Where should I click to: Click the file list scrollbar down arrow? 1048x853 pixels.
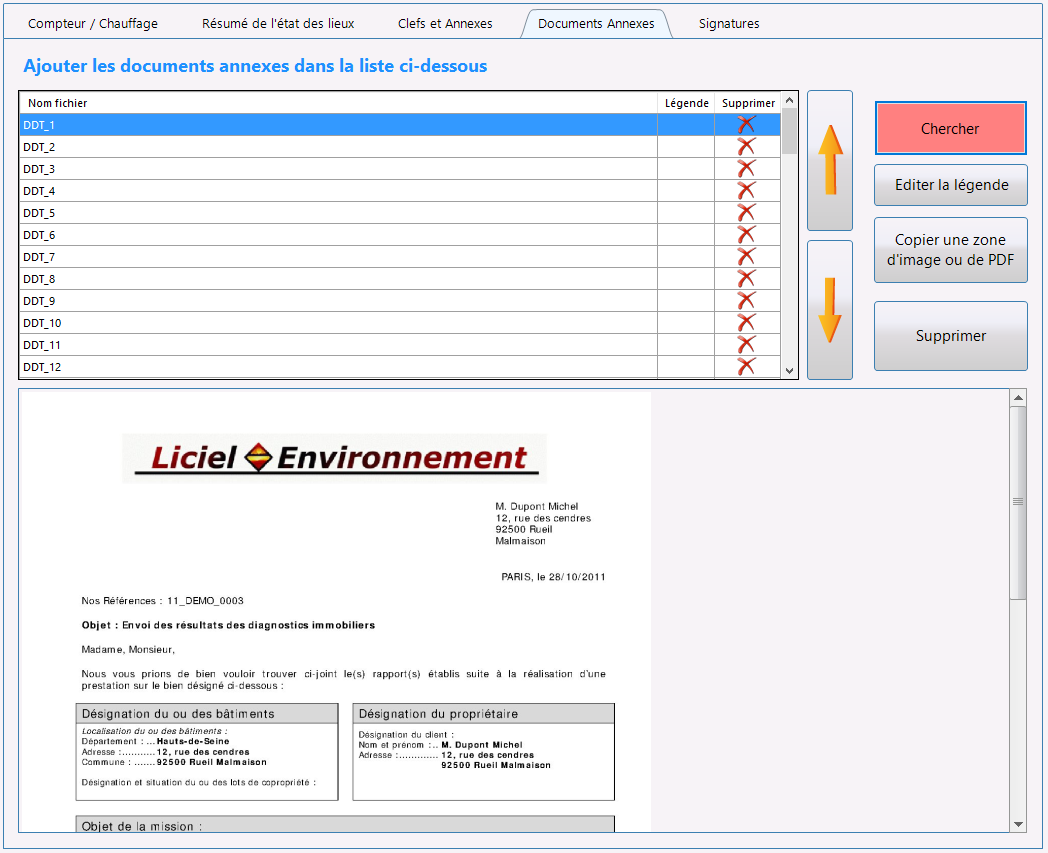click(x=789, y=370)
